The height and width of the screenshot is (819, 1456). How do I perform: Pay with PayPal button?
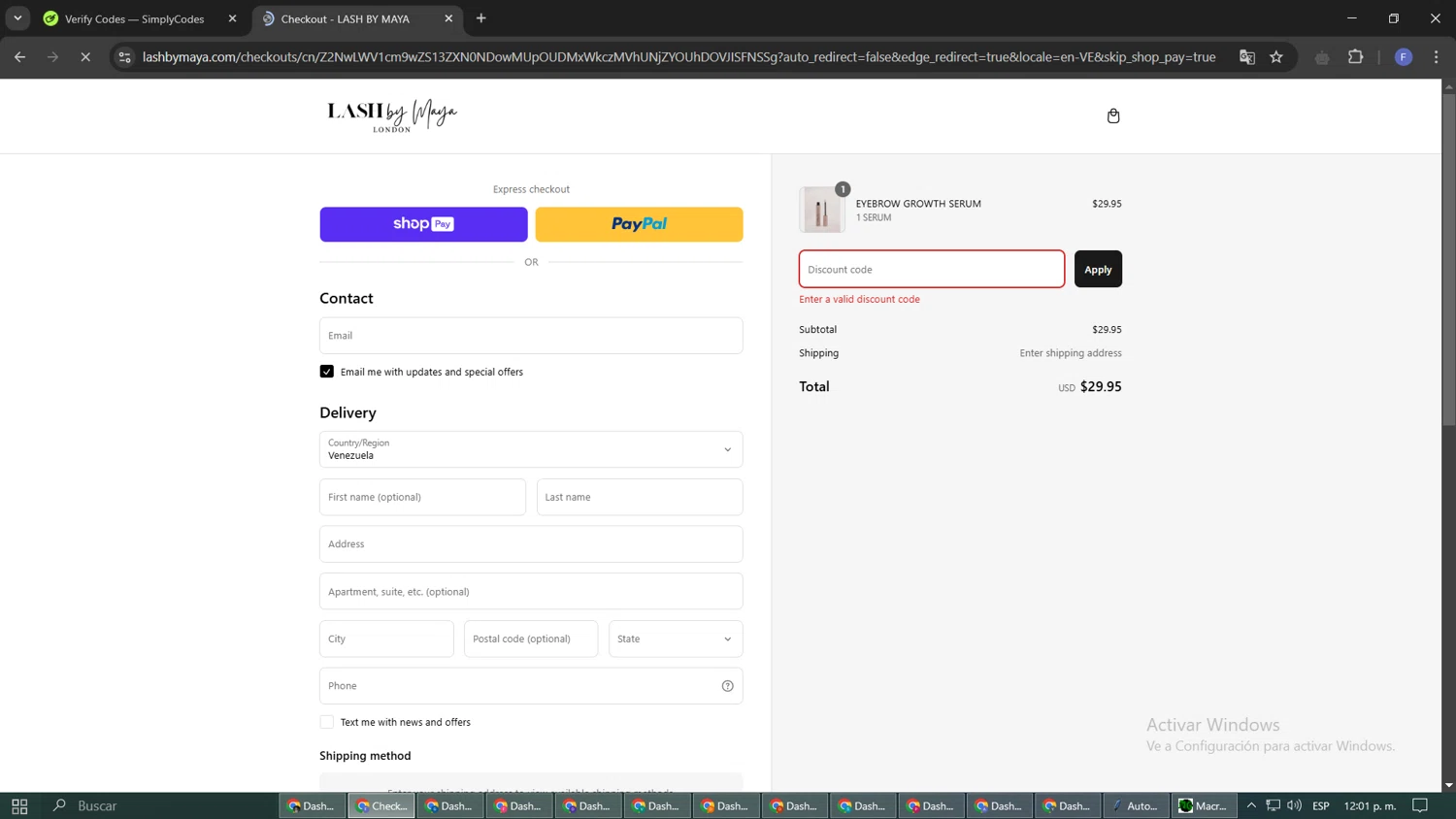tap(639, 224)
